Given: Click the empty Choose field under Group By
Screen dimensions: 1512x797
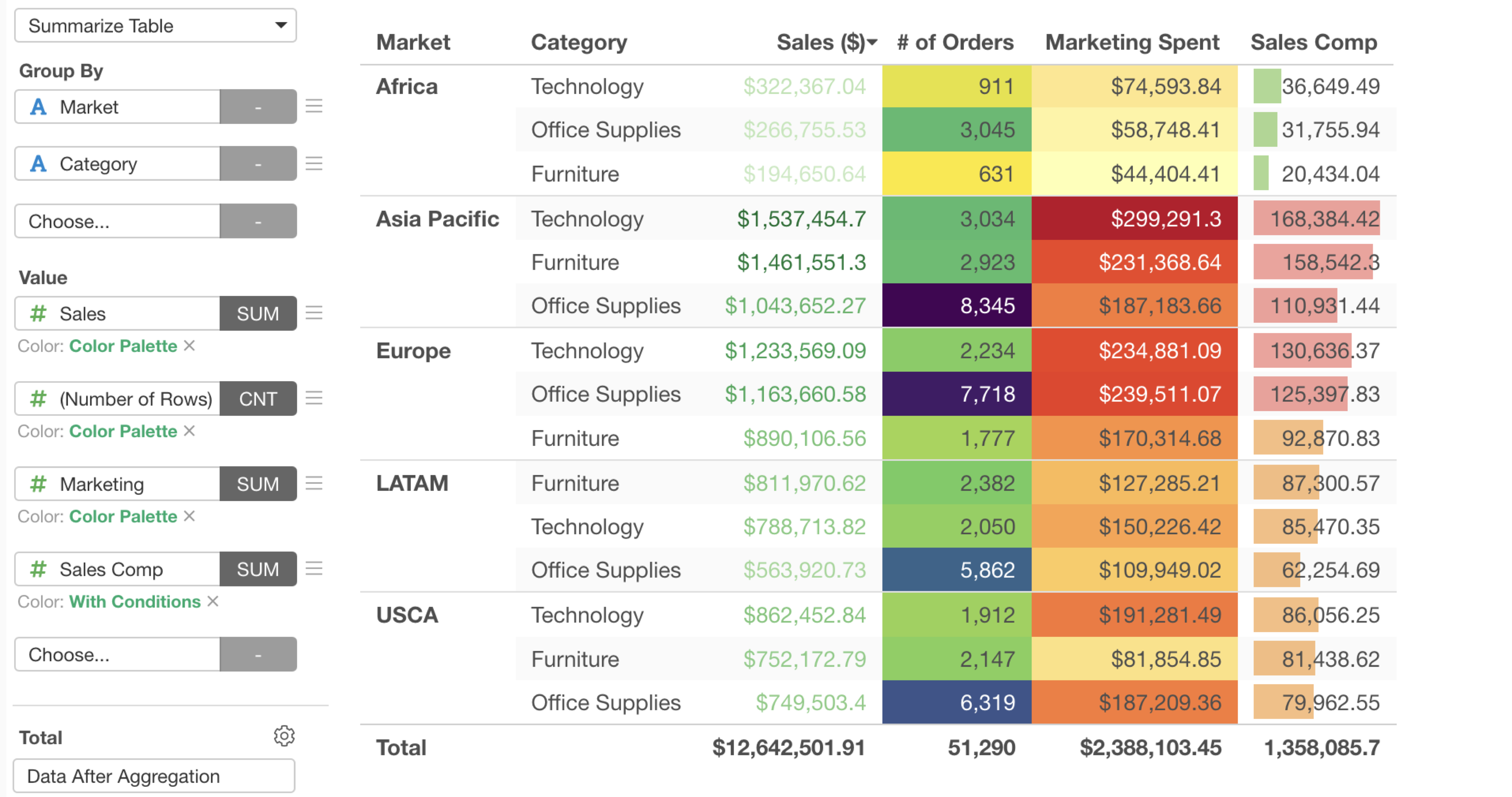Looking at the screenshot, I should [117, 221].
